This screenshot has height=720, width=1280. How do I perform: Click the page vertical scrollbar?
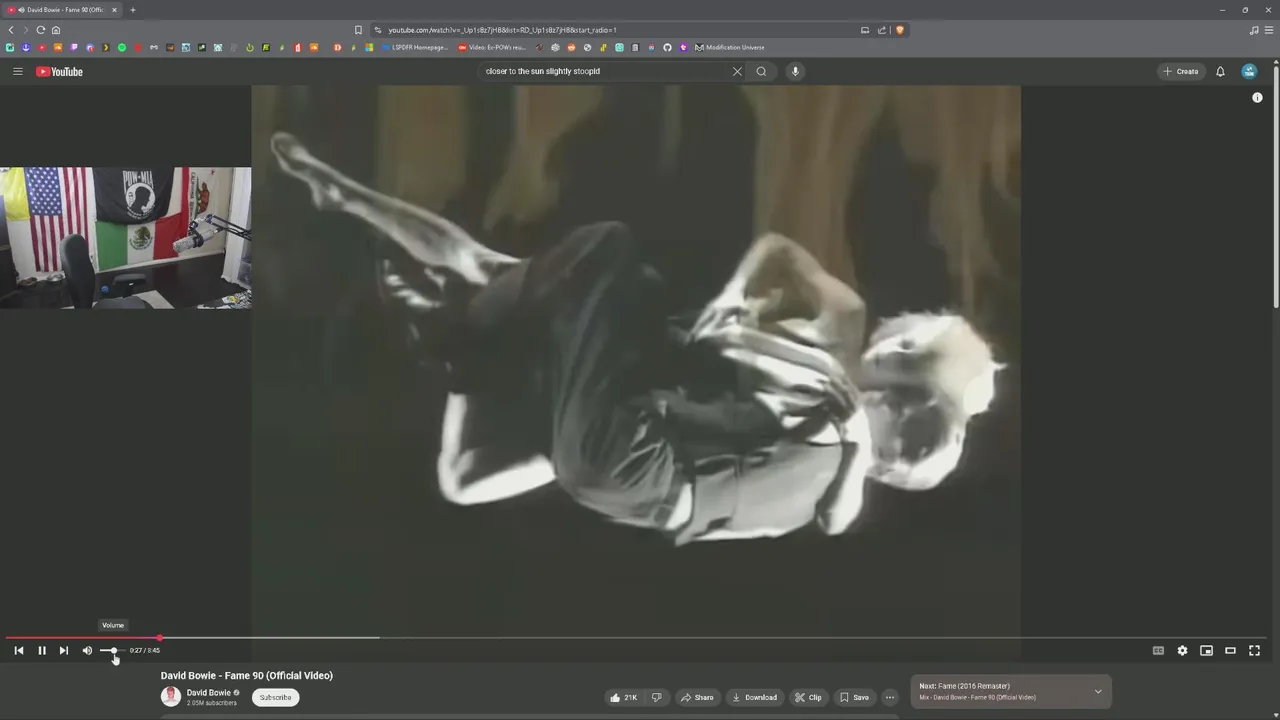1275,185
